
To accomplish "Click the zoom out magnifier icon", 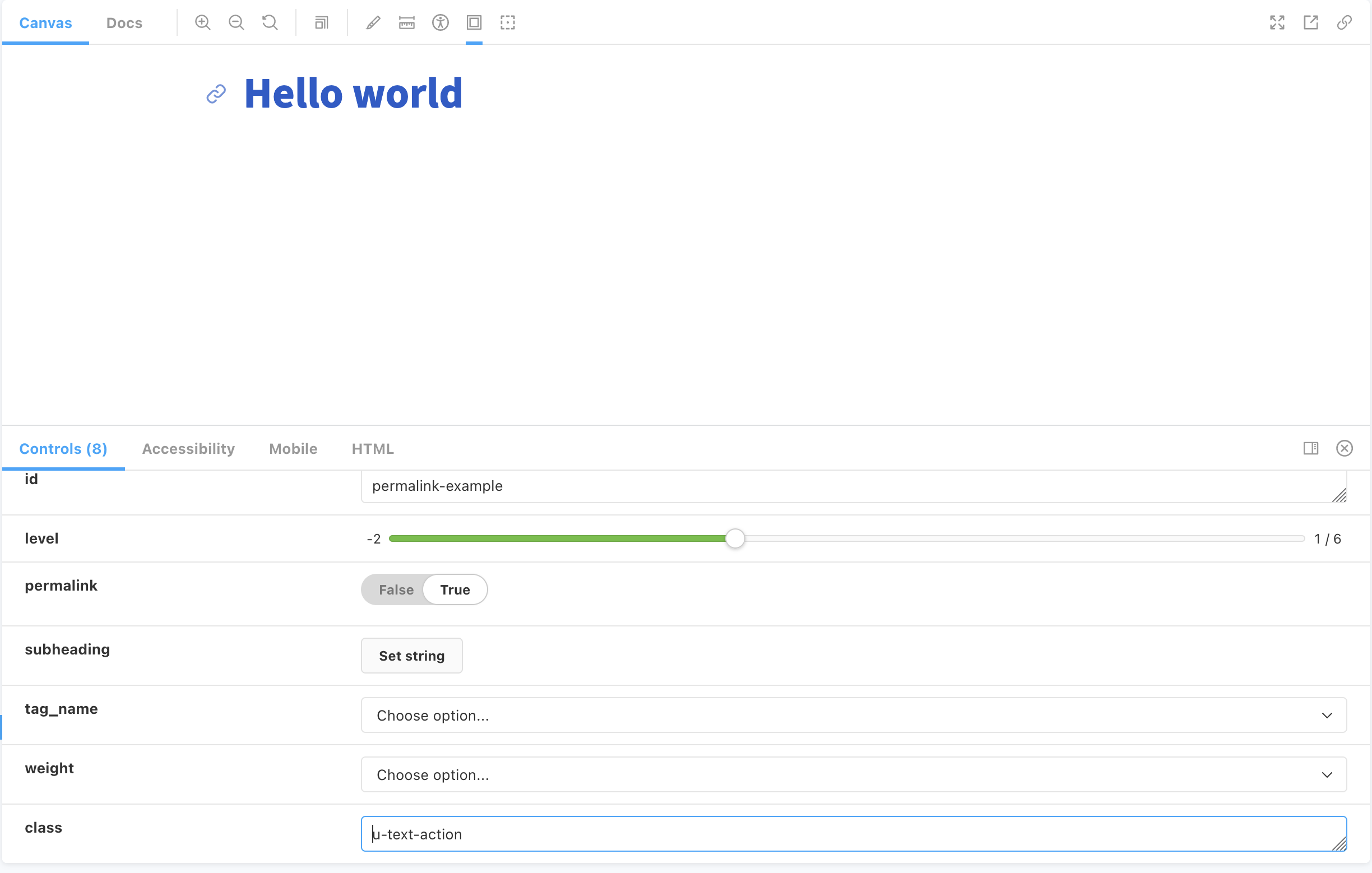I will (x=236, y=23).
